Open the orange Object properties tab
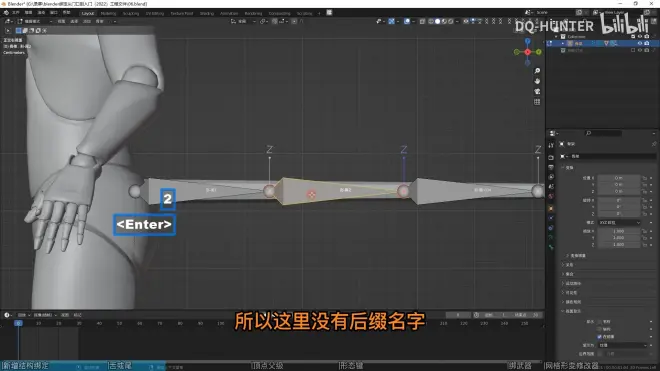 pyautogui.click(x=551, y=208)
